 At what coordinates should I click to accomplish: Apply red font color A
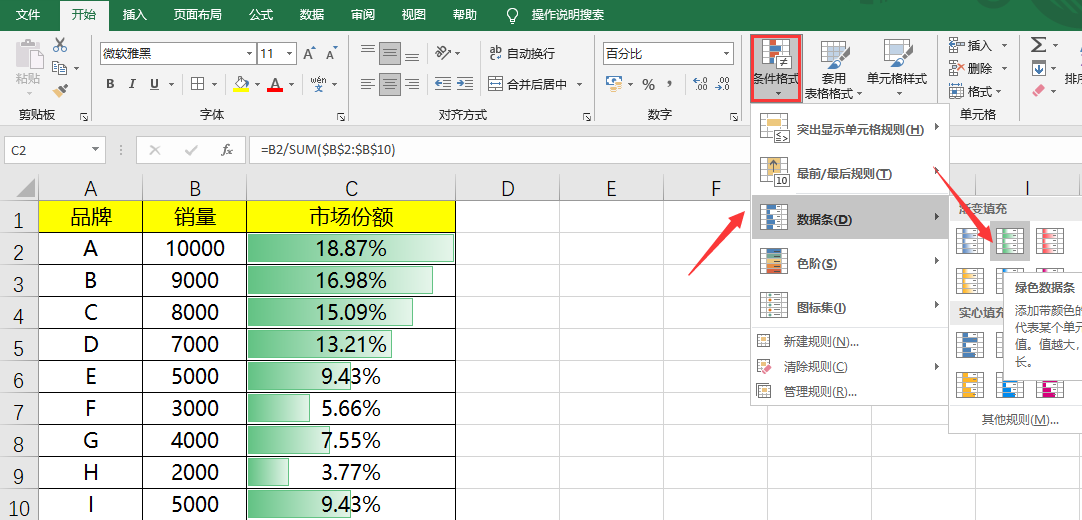275,84
